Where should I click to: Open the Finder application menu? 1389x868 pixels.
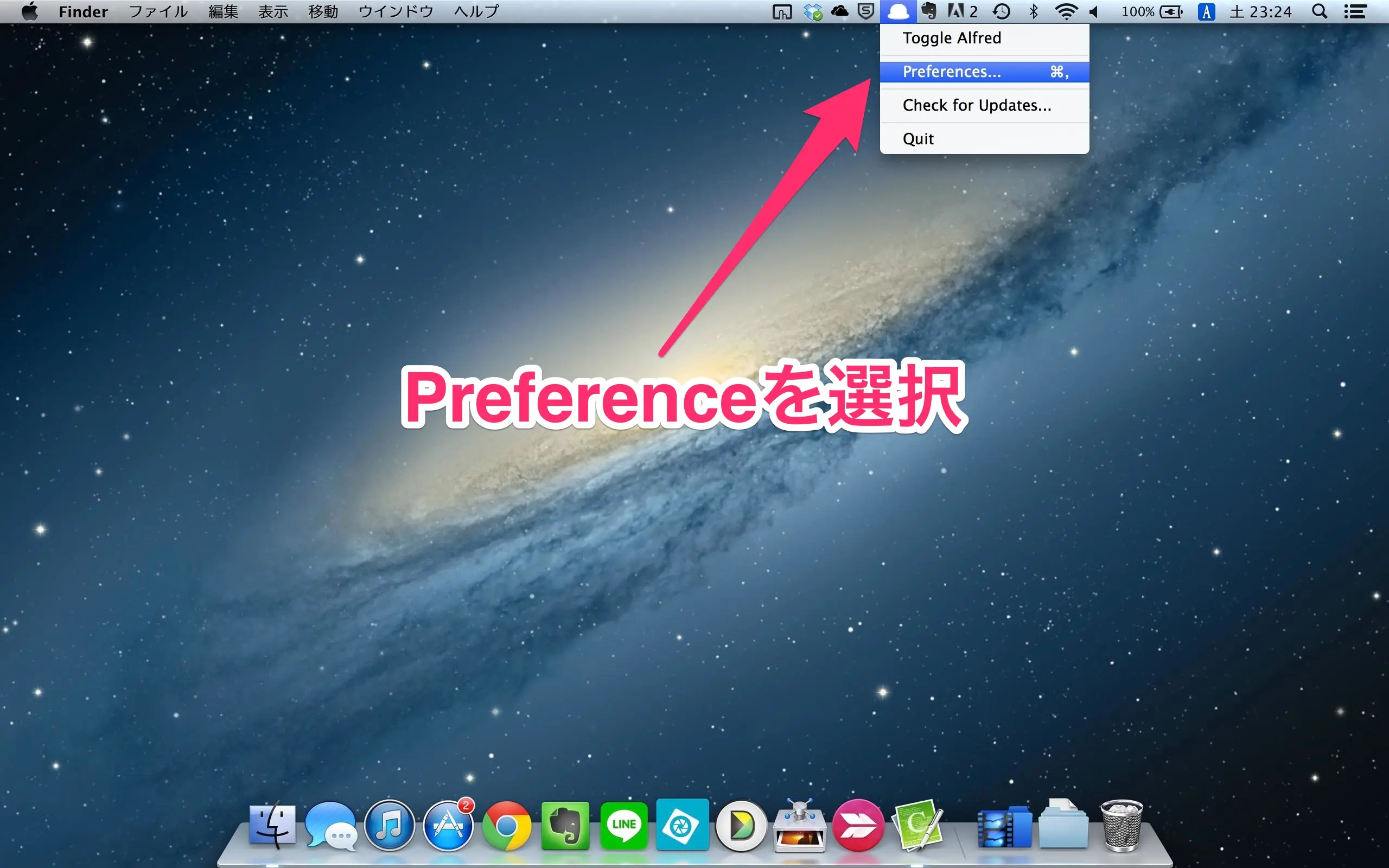(83, 11)
